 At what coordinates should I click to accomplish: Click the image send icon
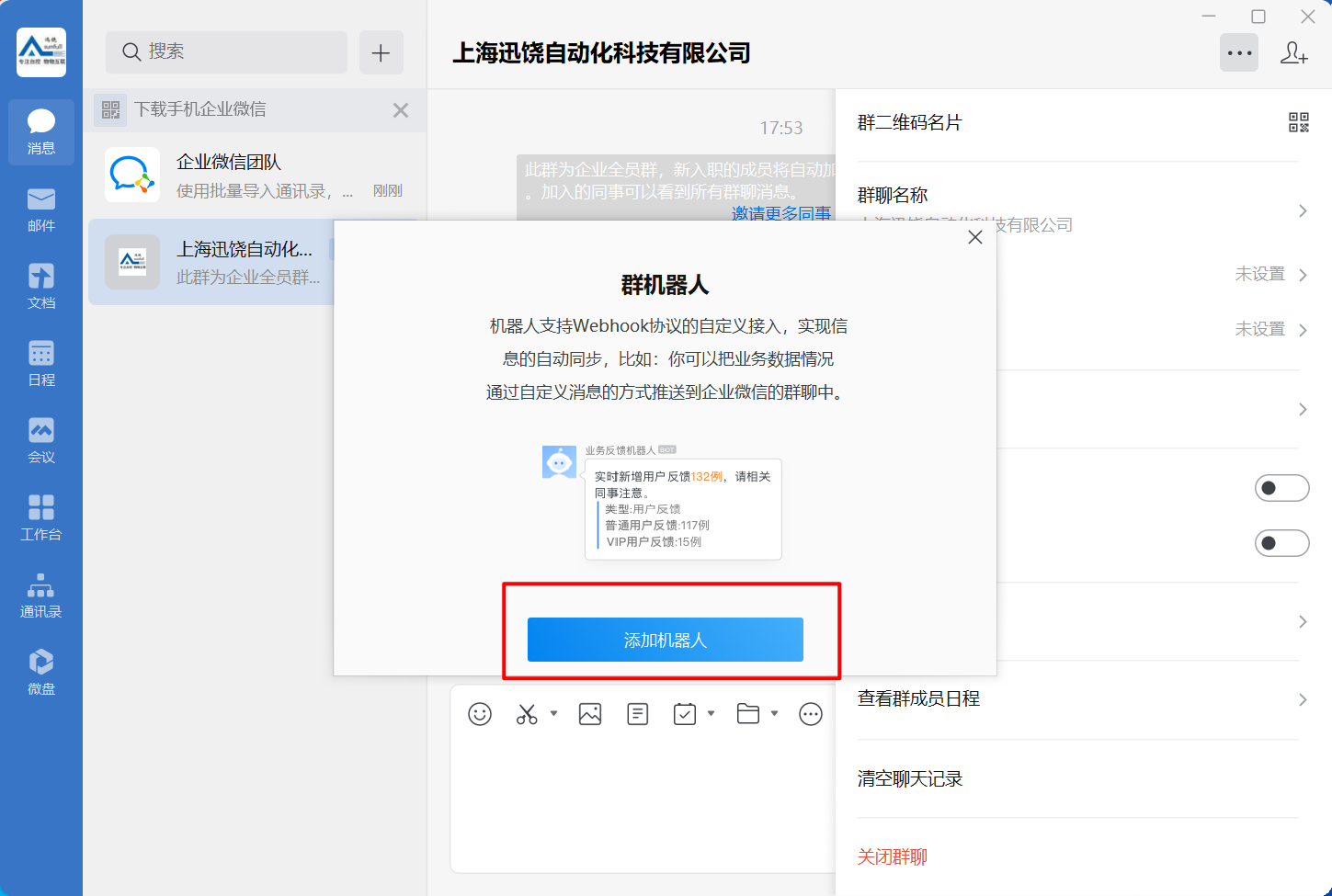pos(590,714)
